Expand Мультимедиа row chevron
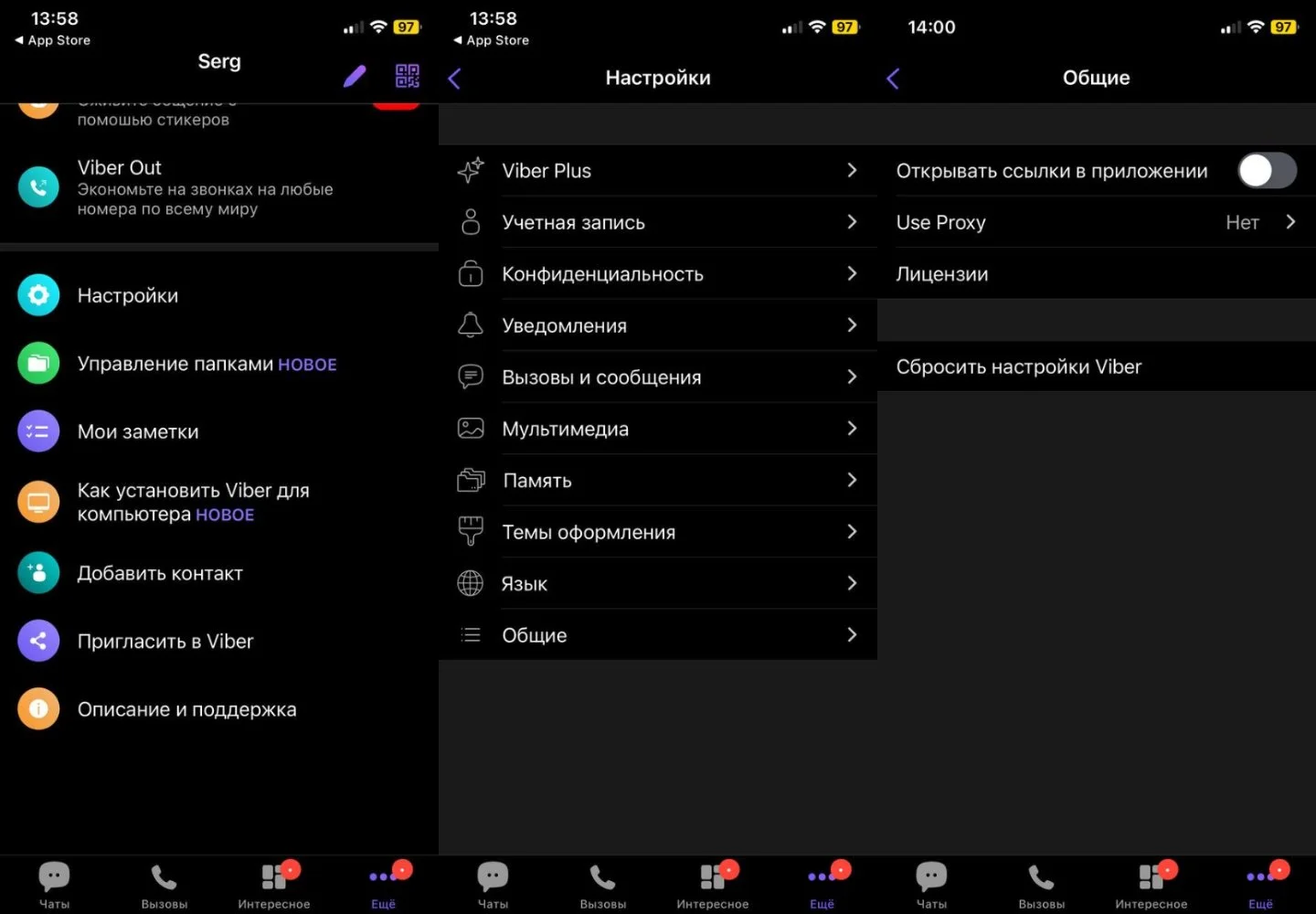The height and width of the screenshot is (914, 1316). [x=852, y=428]
